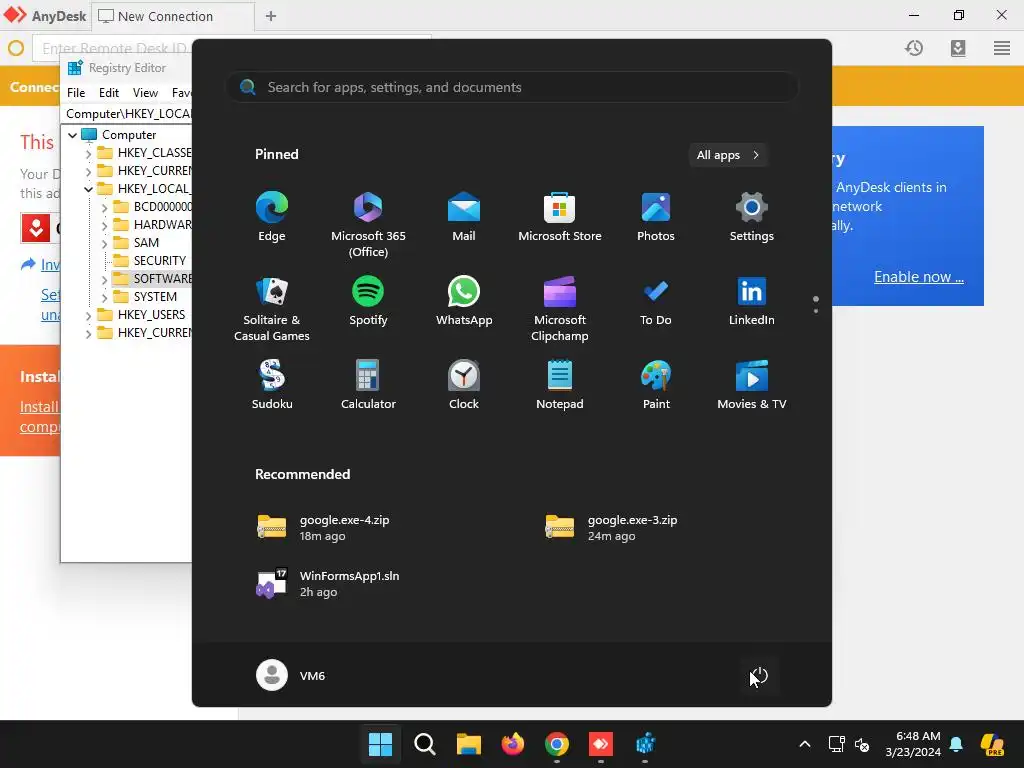1024x768 pixels.
Task: Click the Start menu power button
Action: point(759,675)
